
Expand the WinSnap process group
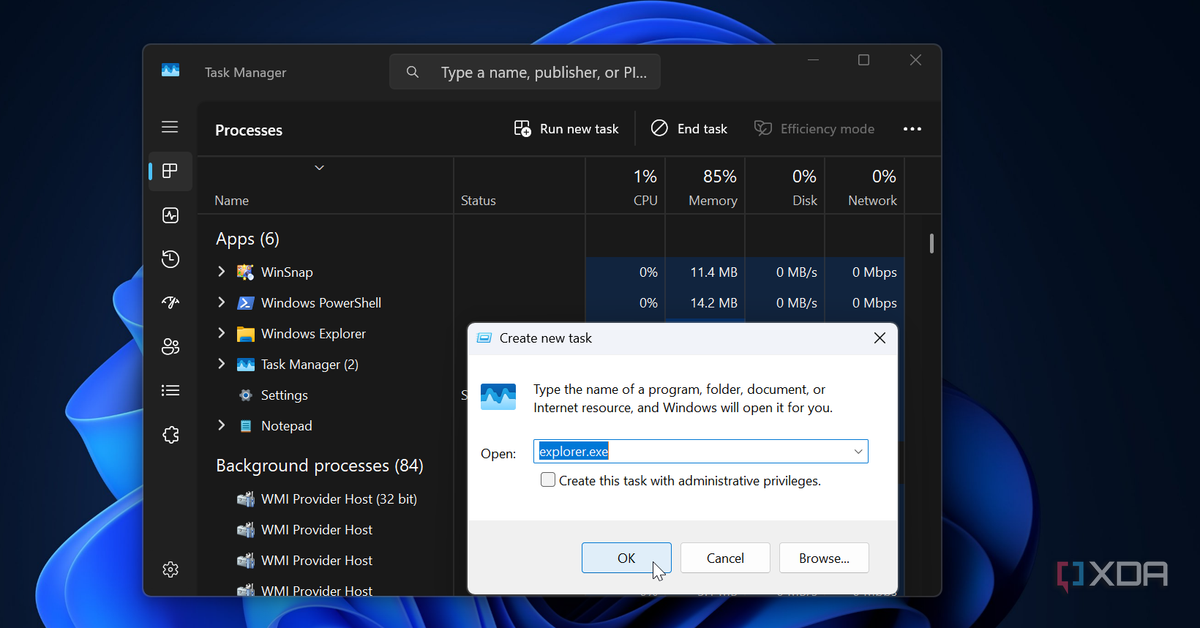[x=221, y=272]
